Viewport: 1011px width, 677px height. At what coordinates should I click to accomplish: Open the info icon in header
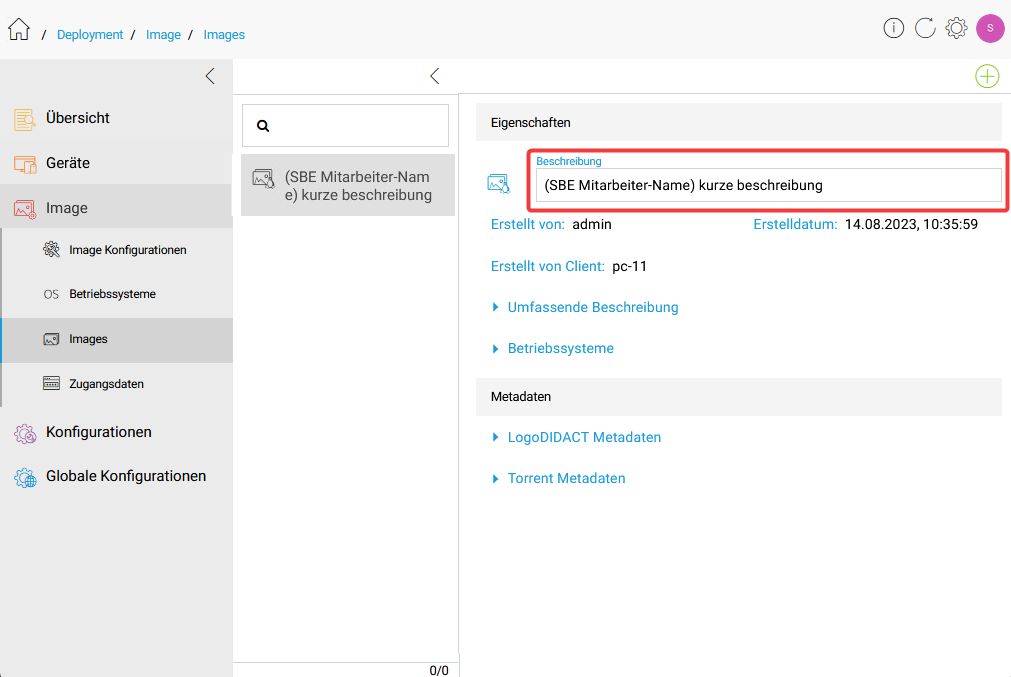click(894, 28)
